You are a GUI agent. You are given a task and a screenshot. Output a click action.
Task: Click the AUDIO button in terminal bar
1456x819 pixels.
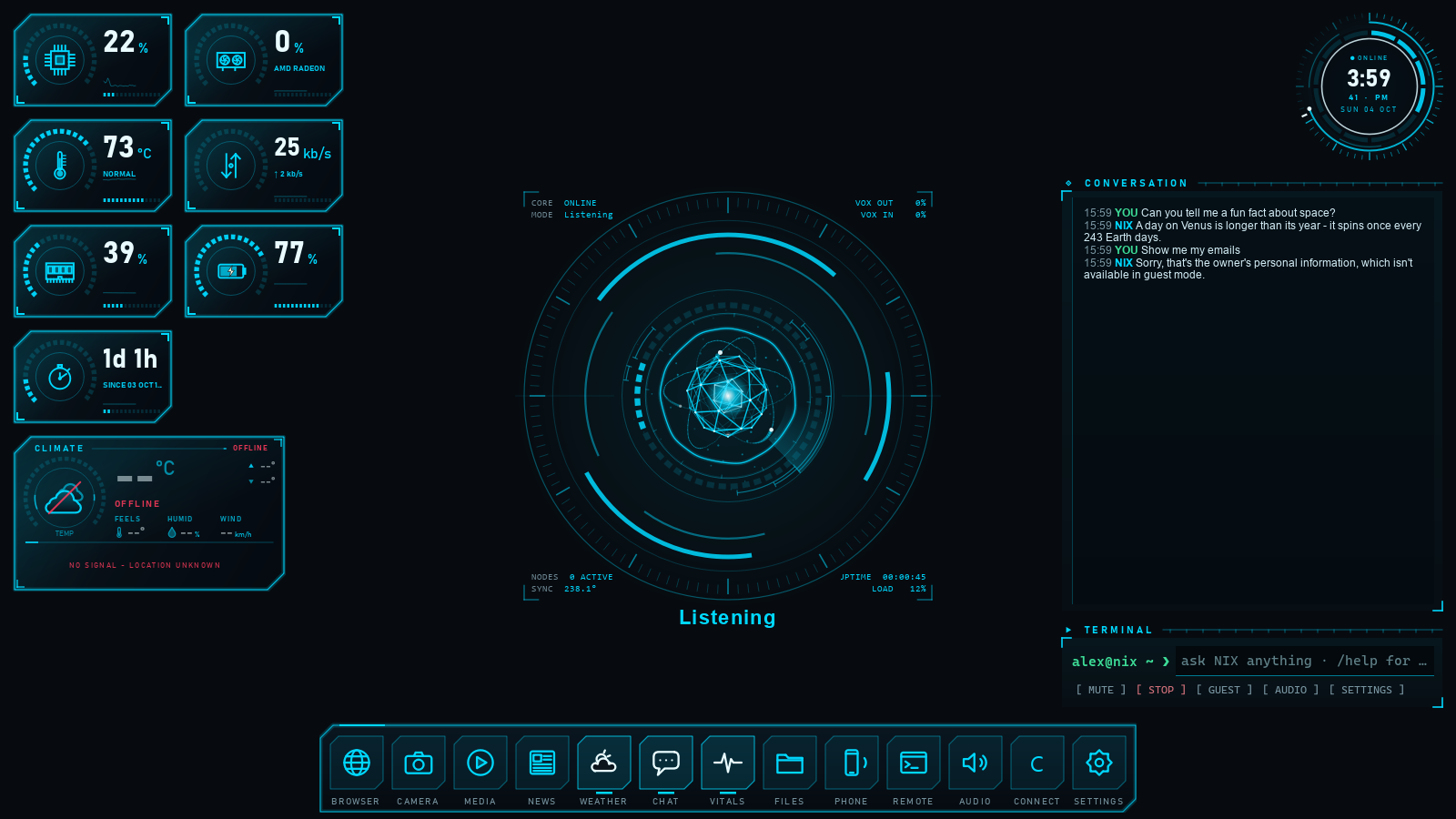(1290, 690)
